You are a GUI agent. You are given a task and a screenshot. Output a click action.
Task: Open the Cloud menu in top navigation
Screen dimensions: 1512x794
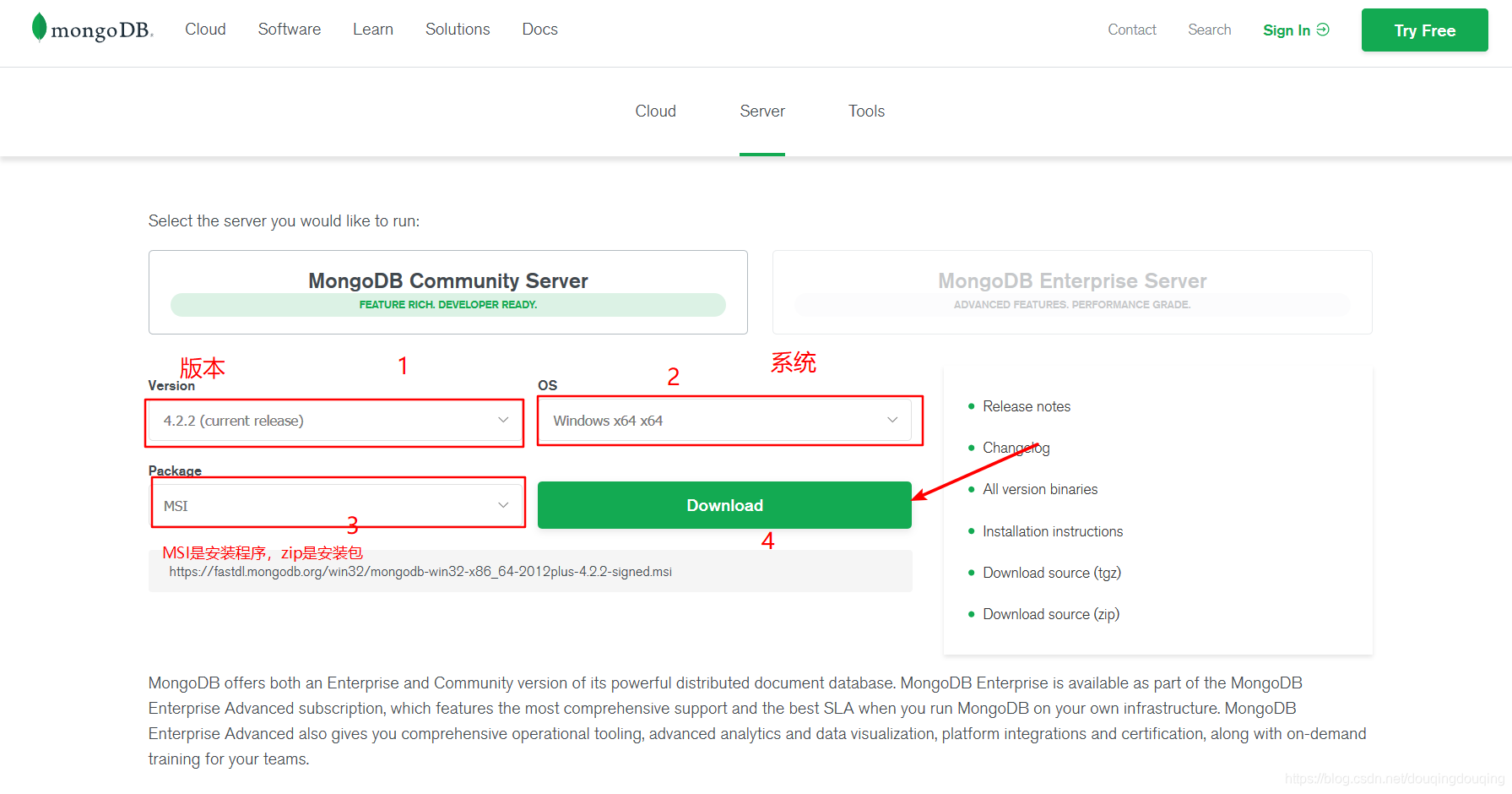click(205, 30)
